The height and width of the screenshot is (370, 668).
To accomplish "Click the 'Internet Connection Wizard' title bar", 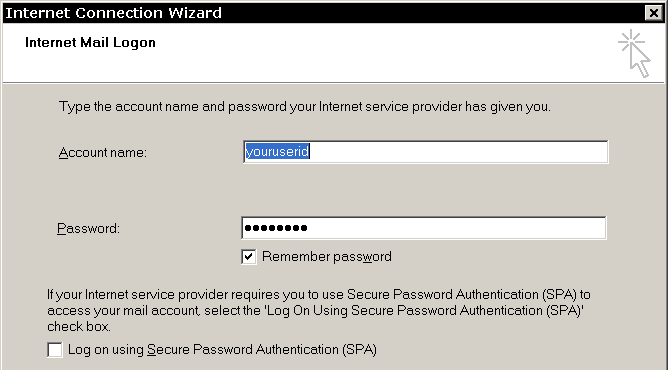I will point(324,13).
